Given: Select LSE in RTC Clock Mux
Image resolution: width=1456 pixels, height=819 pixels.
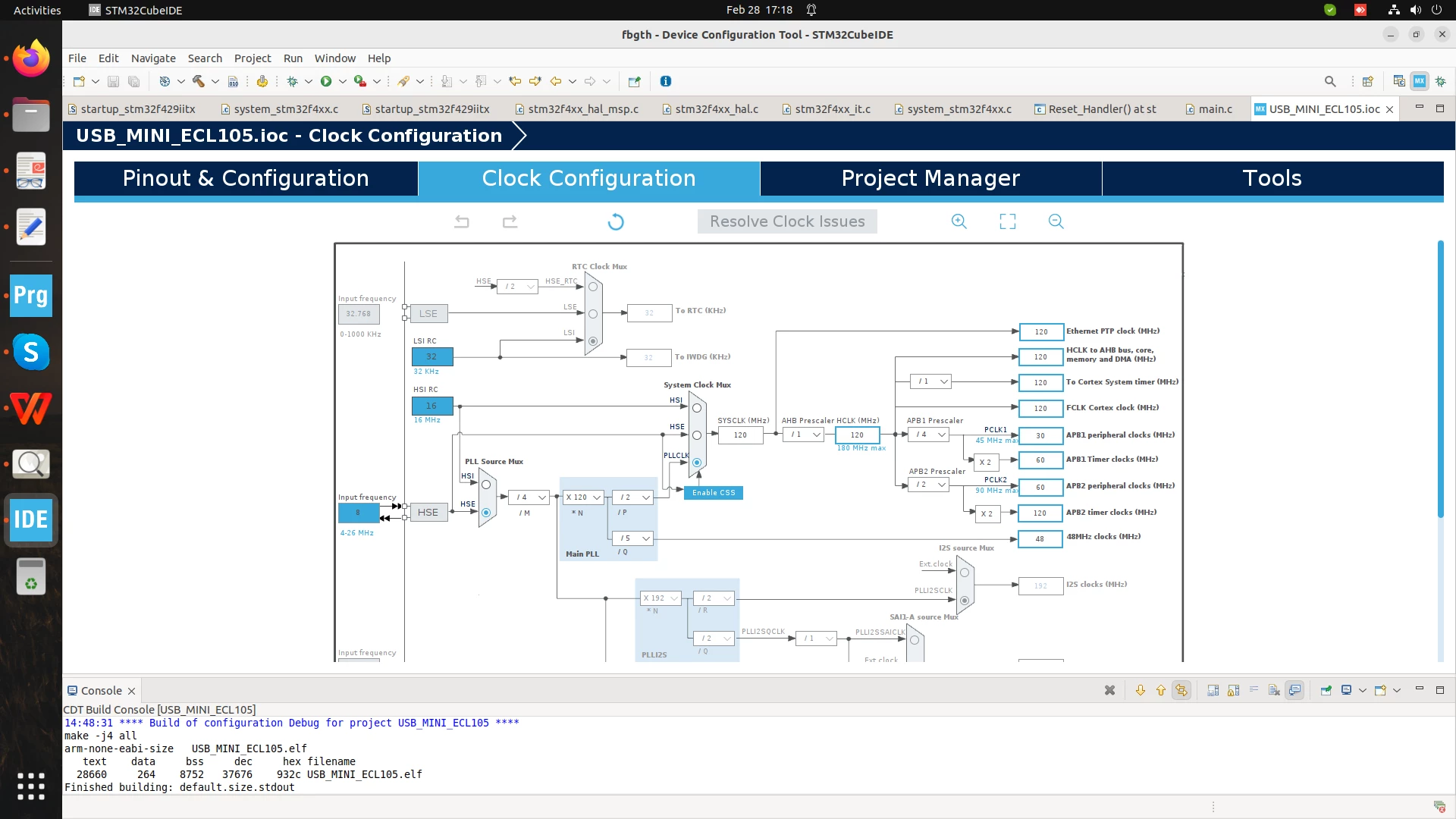Looking at the screenshot, I should pyautogui.click(x=593, y=314).
